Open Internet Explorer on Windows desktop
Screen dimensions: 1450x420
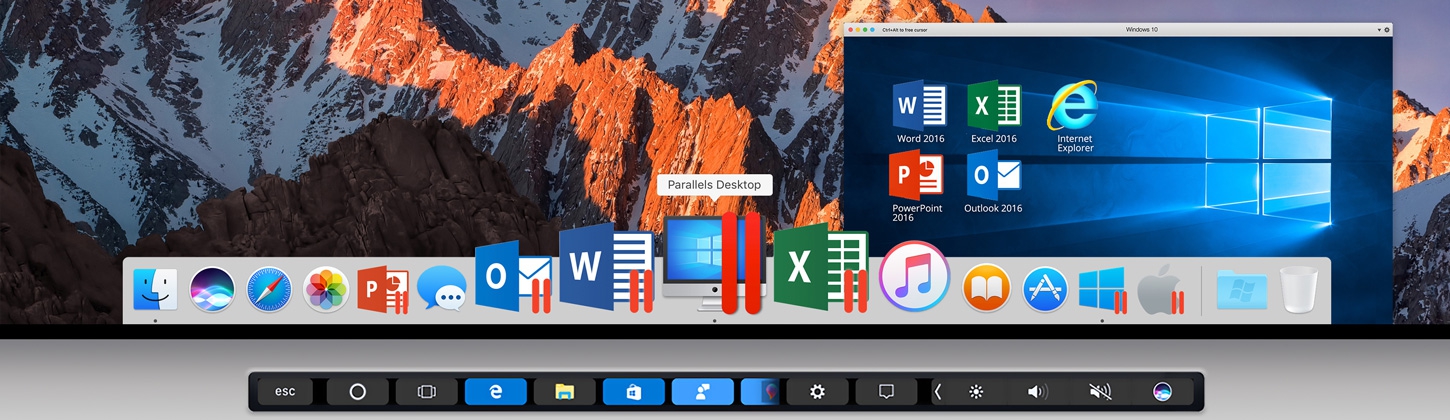[x=1074, y=116]
